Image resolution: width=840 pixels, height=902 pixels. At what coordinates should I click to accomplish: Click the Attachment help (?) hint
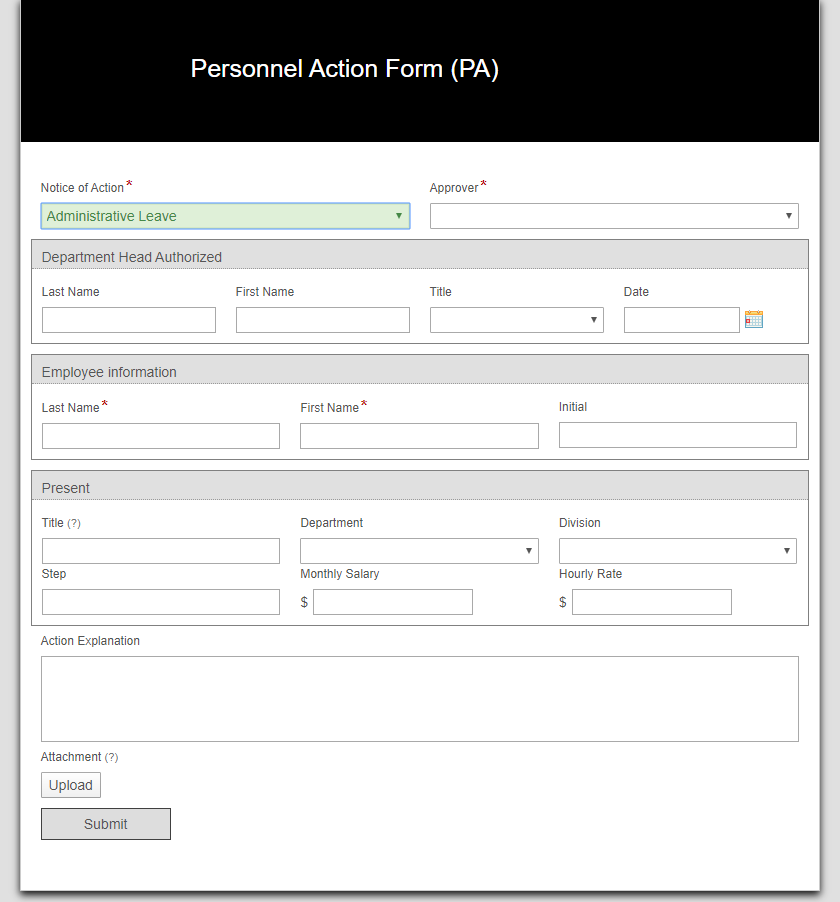pyautogui.click(x=111, y=757)
